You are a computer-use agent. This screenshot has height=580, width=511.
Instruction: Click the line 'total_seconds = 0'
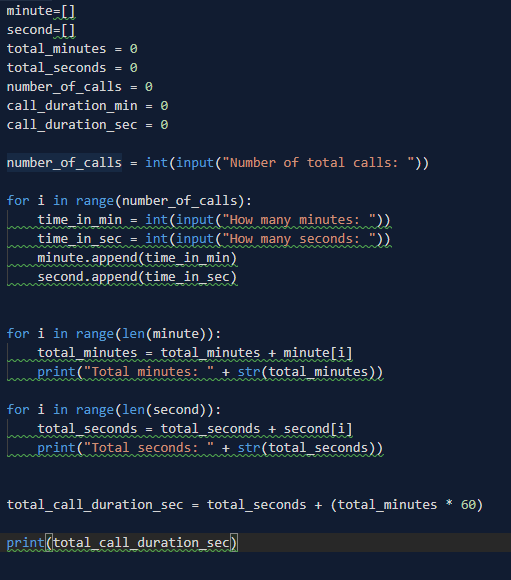[72, 68]
